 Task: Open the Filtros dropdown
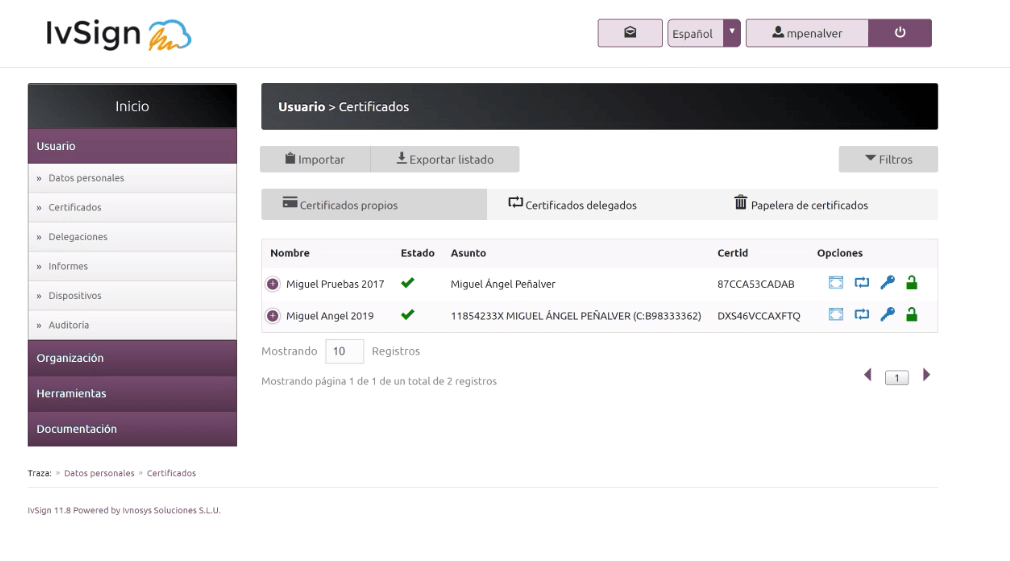[x=888, y=159]
